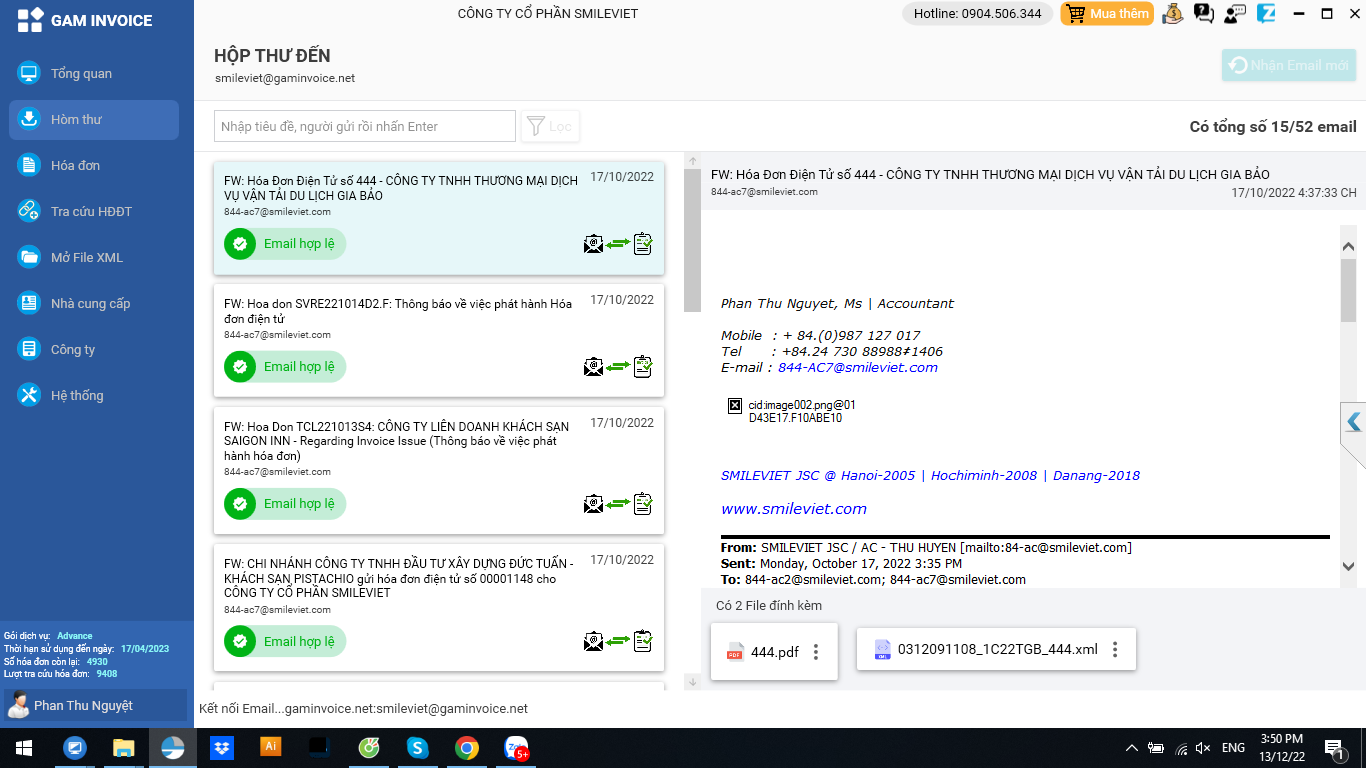Screen dimensions: 1366x768
Task: Click clipboard check icon on TCL221013S4 card
Action: point(643,503)
